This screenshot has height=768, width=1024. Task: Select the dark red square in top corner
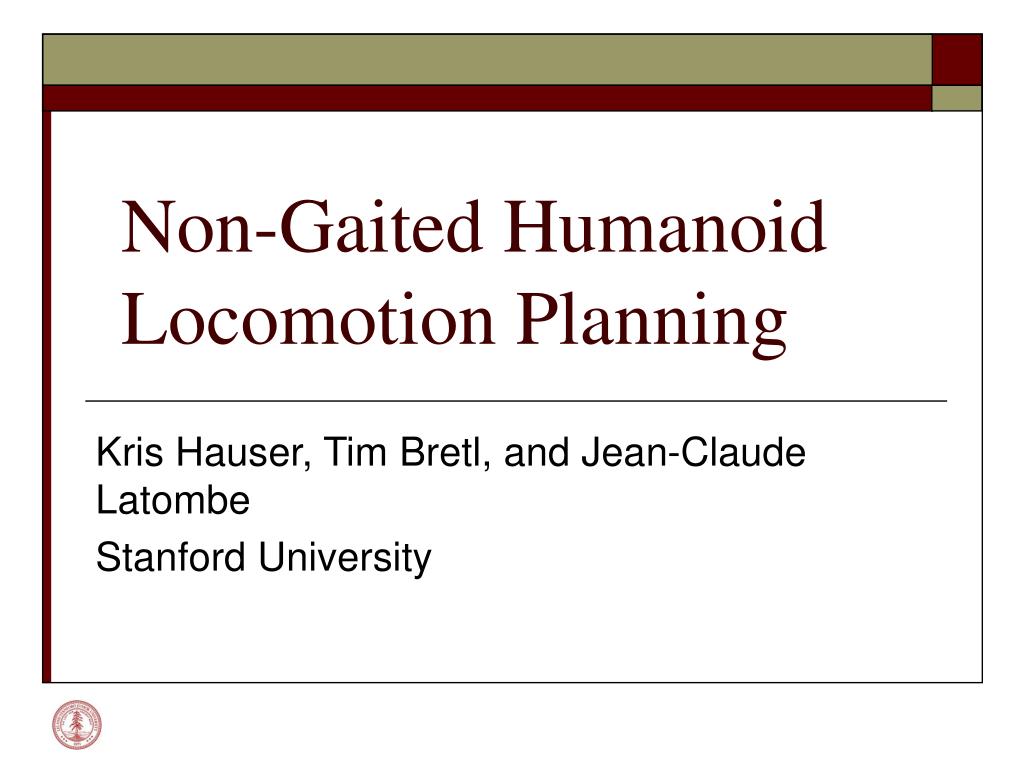[957, 59]
